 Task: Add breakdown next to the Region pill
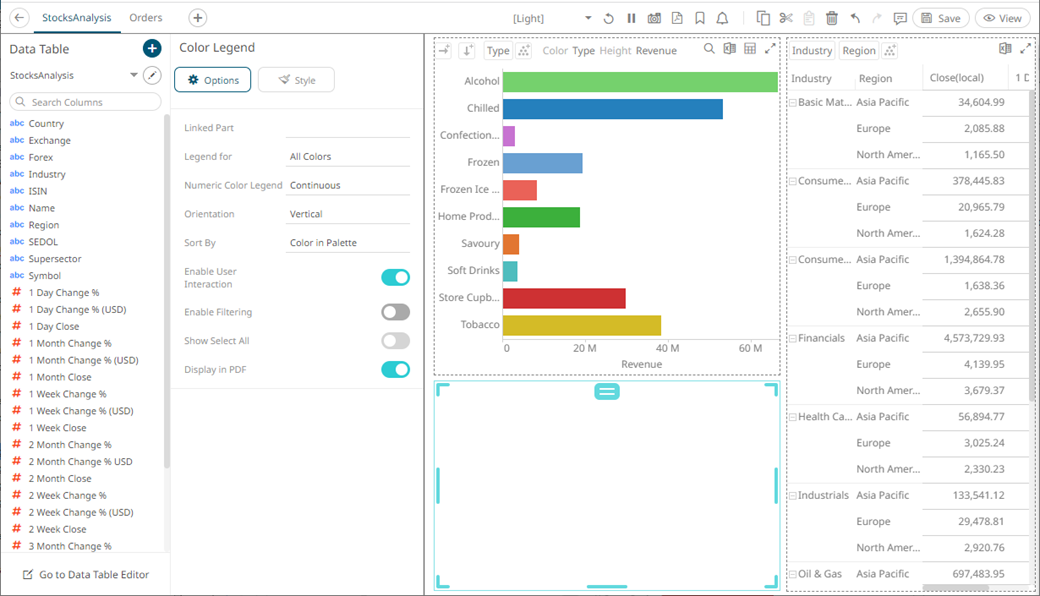pyautogui.click(x=889, y=50)
